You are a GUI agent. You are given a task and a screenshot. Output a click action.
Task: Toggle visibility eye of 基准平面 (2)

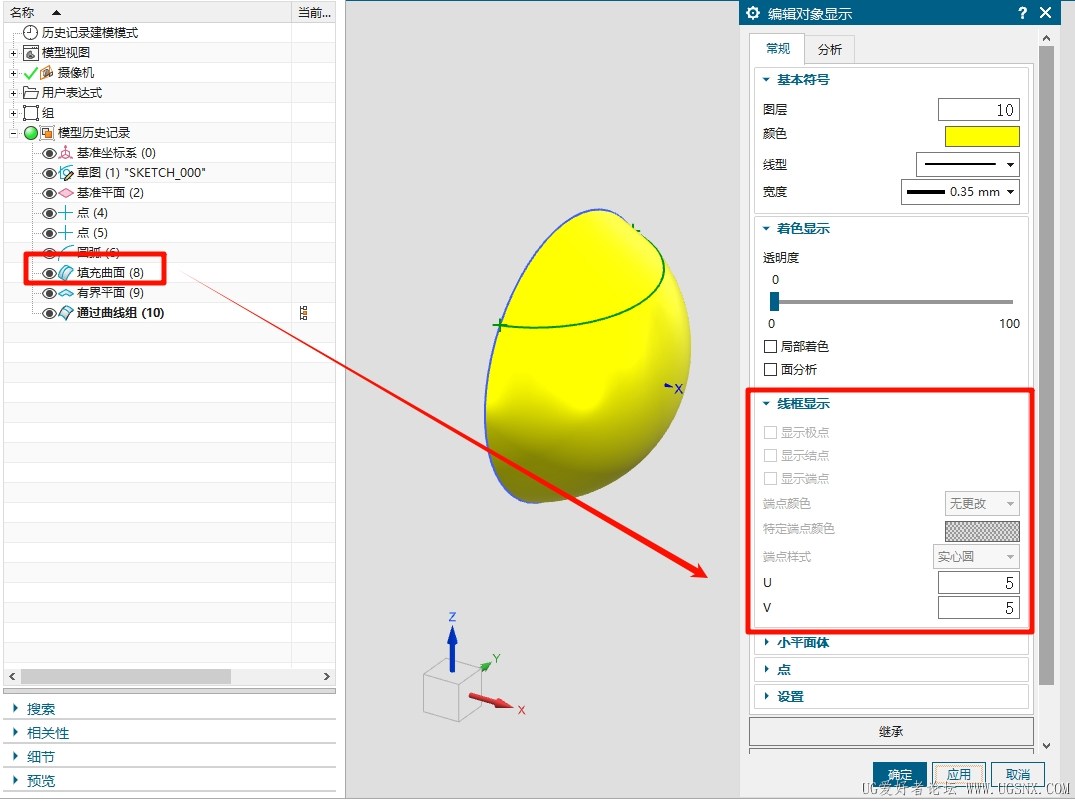49,193
